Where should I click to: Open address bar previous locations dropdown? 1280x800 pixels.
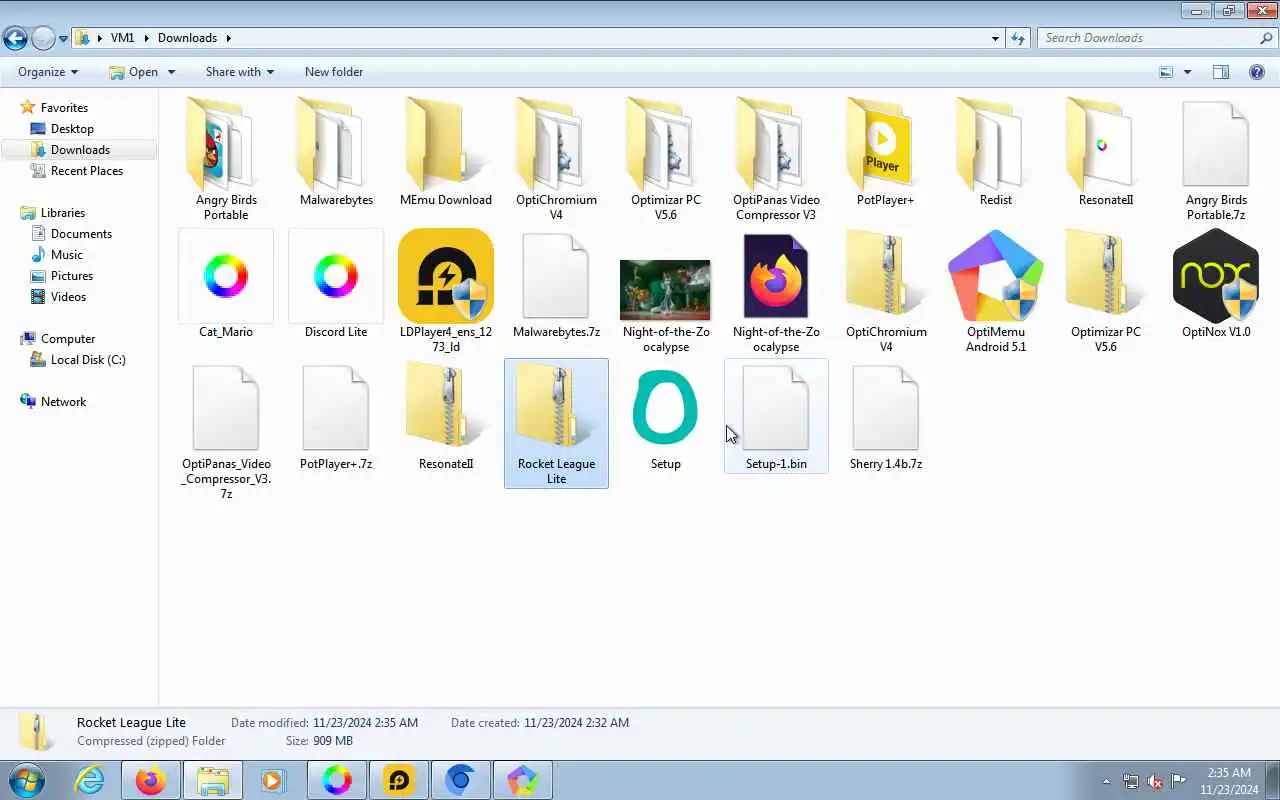[x=995, y=38]
